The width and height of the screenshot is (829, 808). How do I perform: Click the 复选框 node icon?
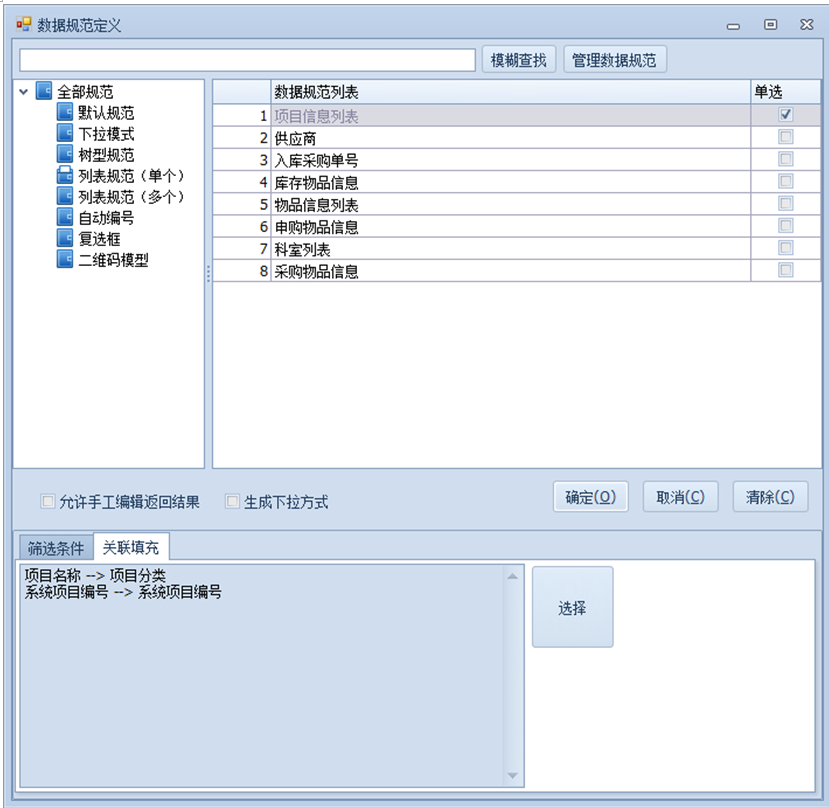point(65,239)
